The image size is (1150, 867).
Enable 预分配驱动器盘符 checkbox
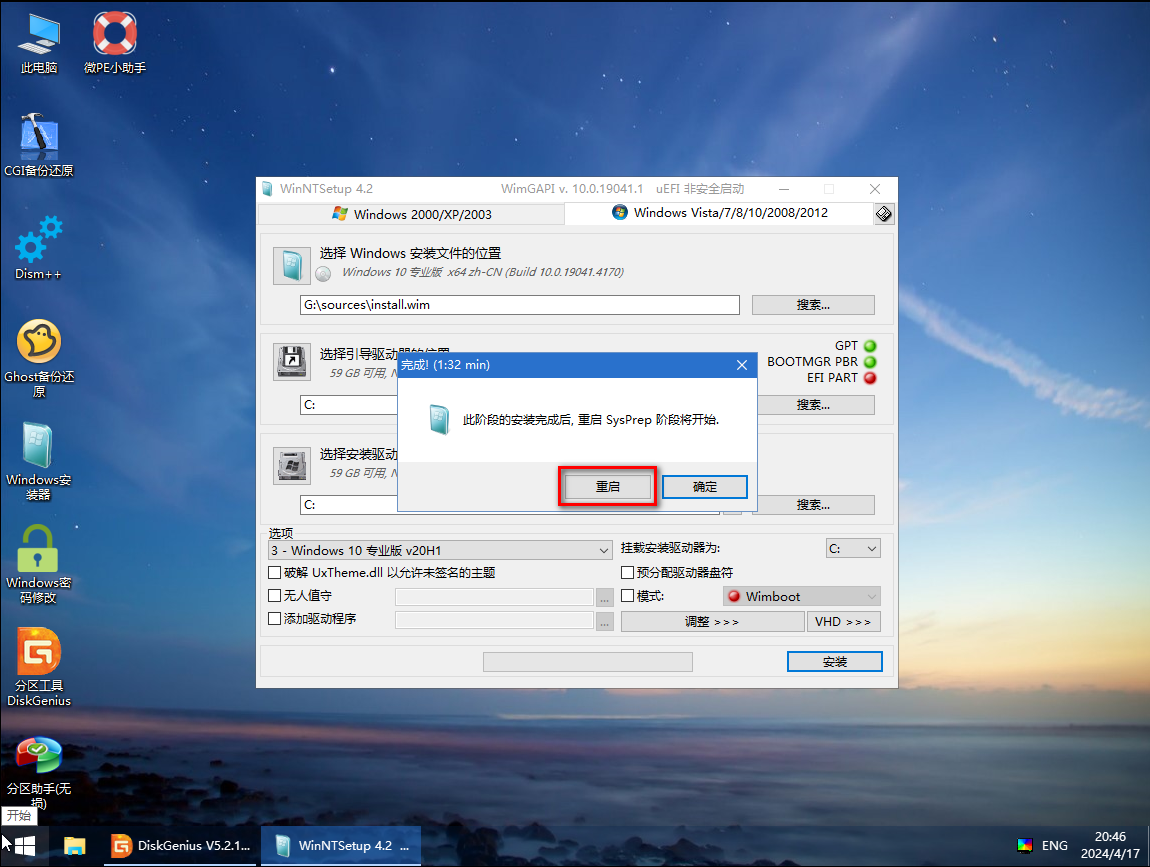pyautogui.click(x=628, y=573)
